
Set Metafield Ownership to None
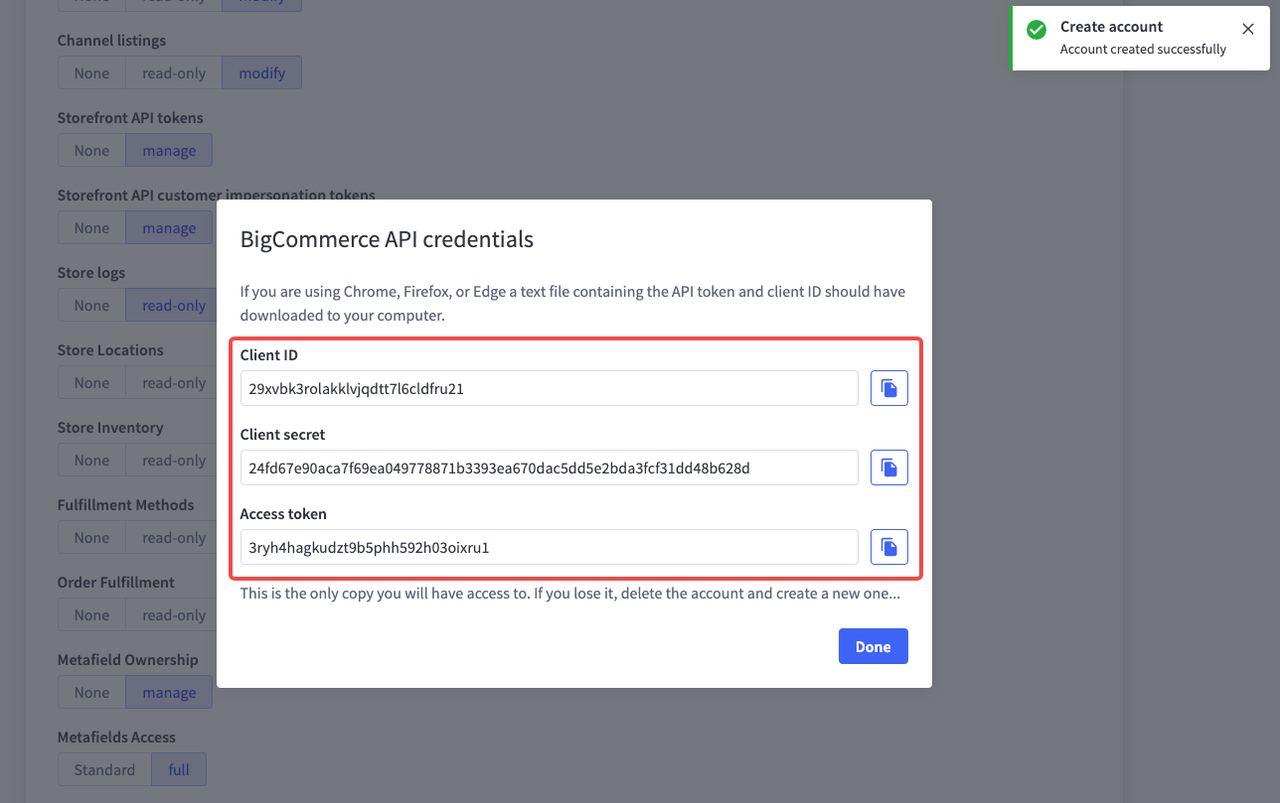coord(91,692)
